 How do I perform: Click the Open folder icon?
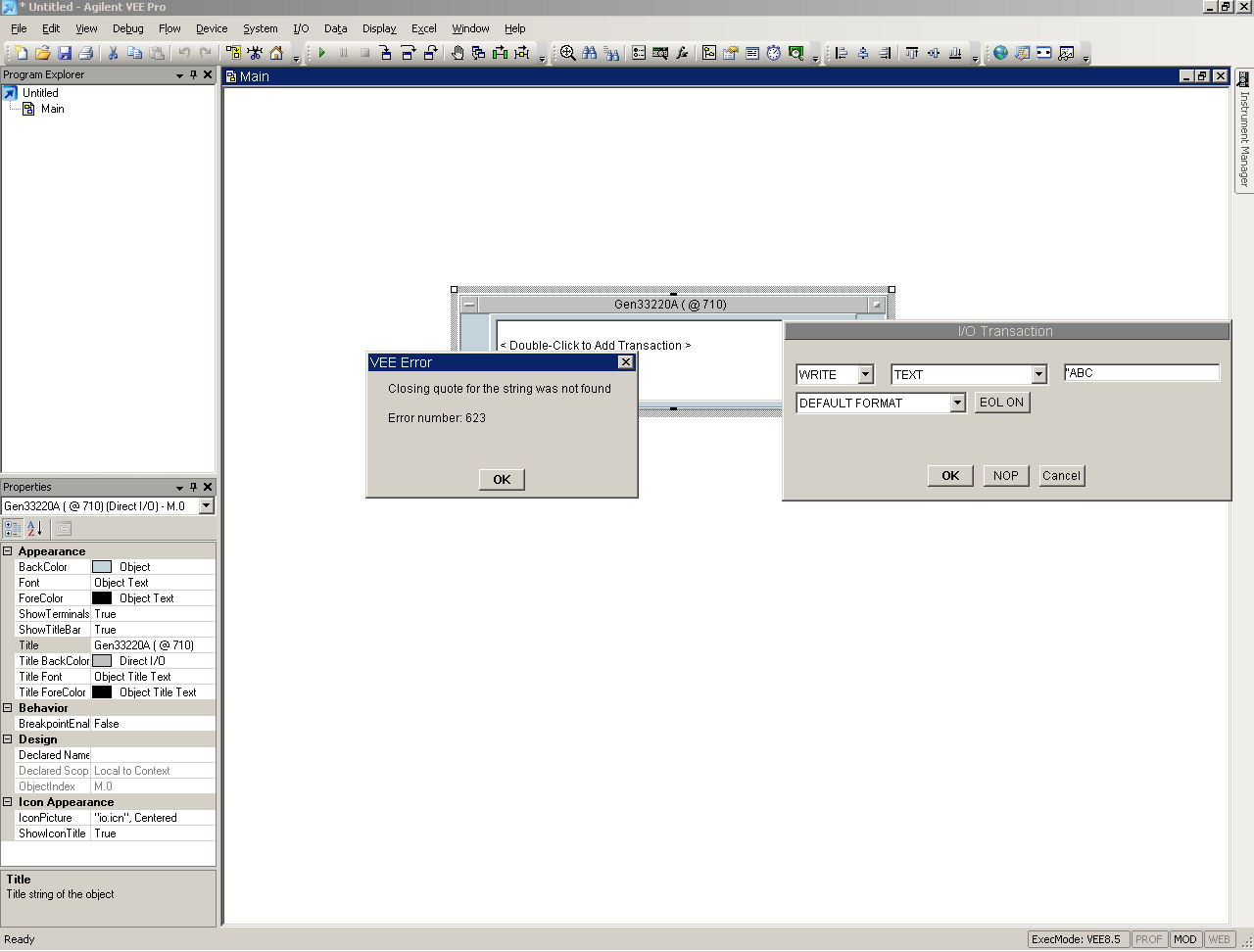coord(43,53)
